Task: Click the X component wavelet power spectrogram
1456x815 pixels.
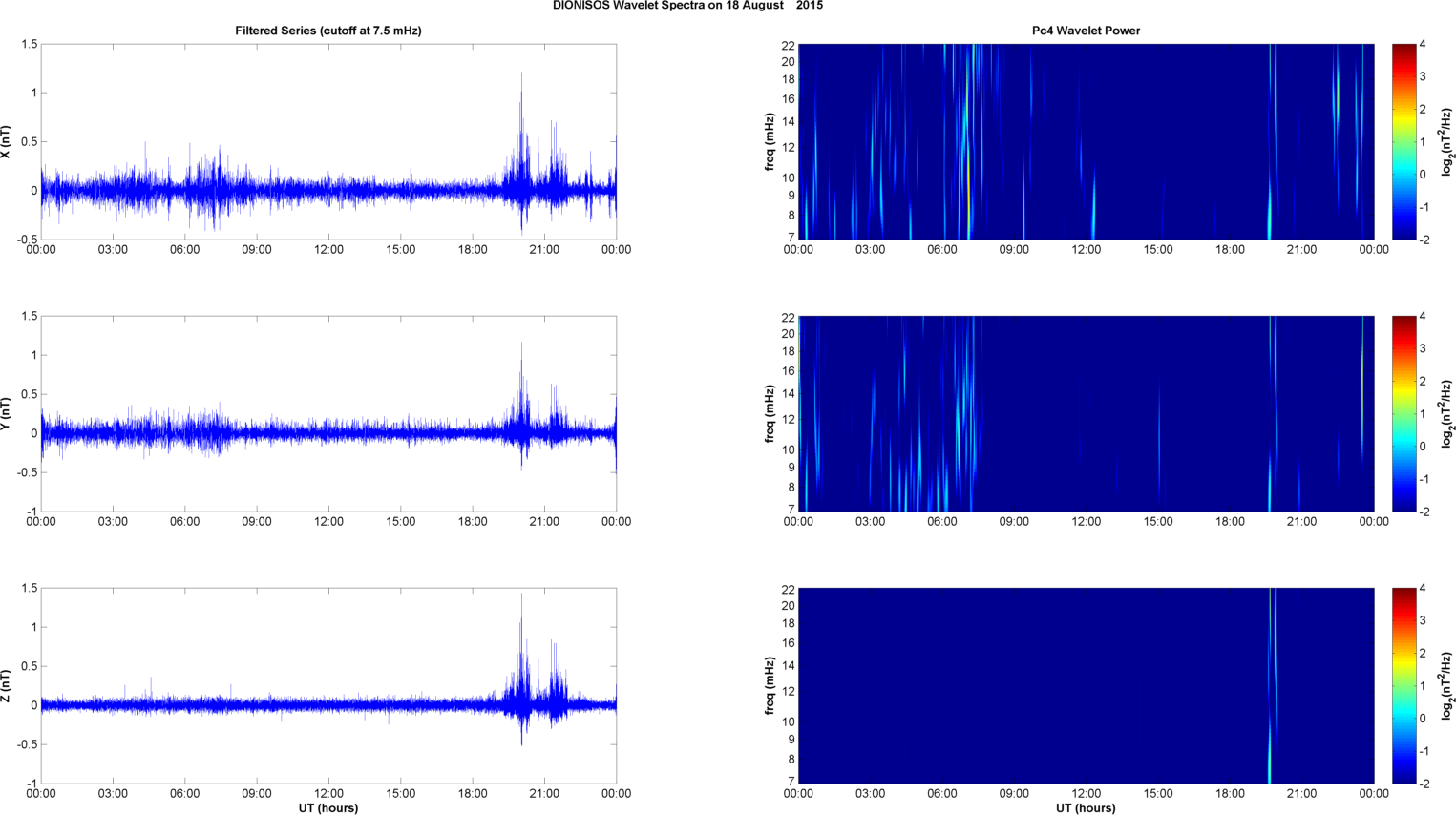Action: coord(1086,141)
